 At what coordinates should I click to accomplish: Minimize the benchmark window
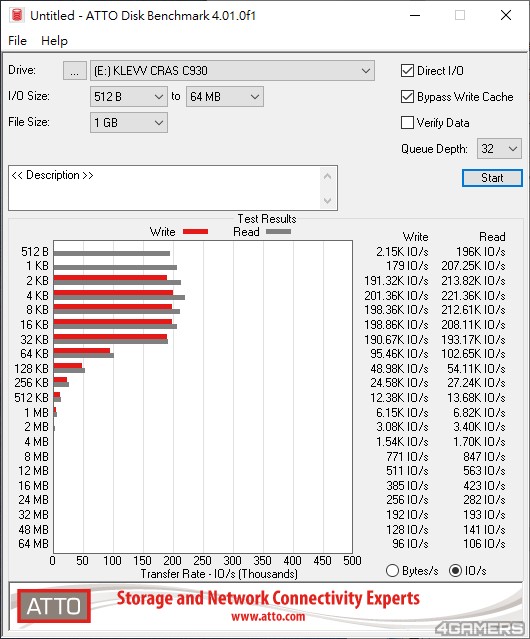pos(415,15)
